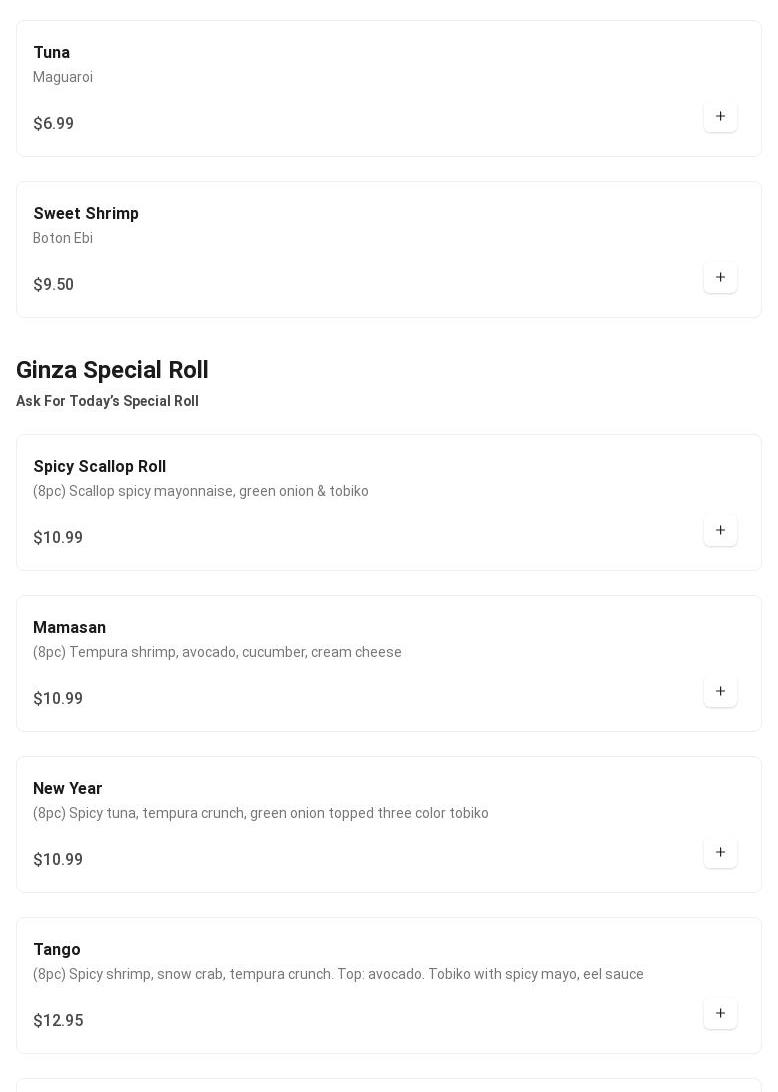Click the Sweet Shrimp $9.50 price
Image resolution: width=778 pixels, height=1092 pixels.
[x=54, y=285]
